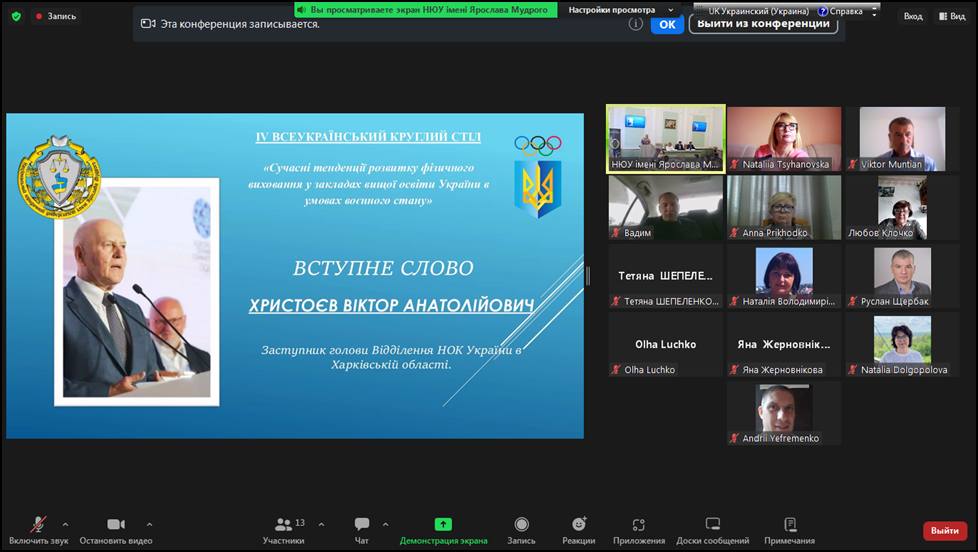
Task: Click muted mic icon beside Olha Luchko name
Action: [616, 370]
